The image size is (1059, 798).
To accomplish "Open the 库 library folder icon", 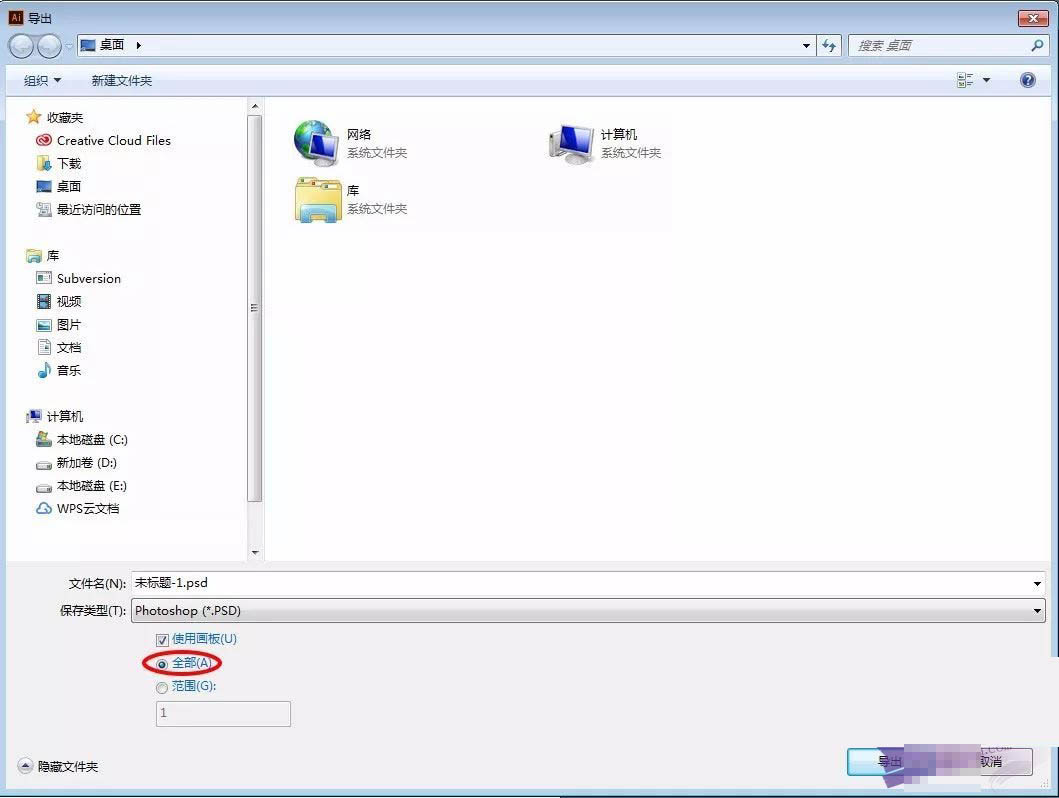I will coord(317,200).
